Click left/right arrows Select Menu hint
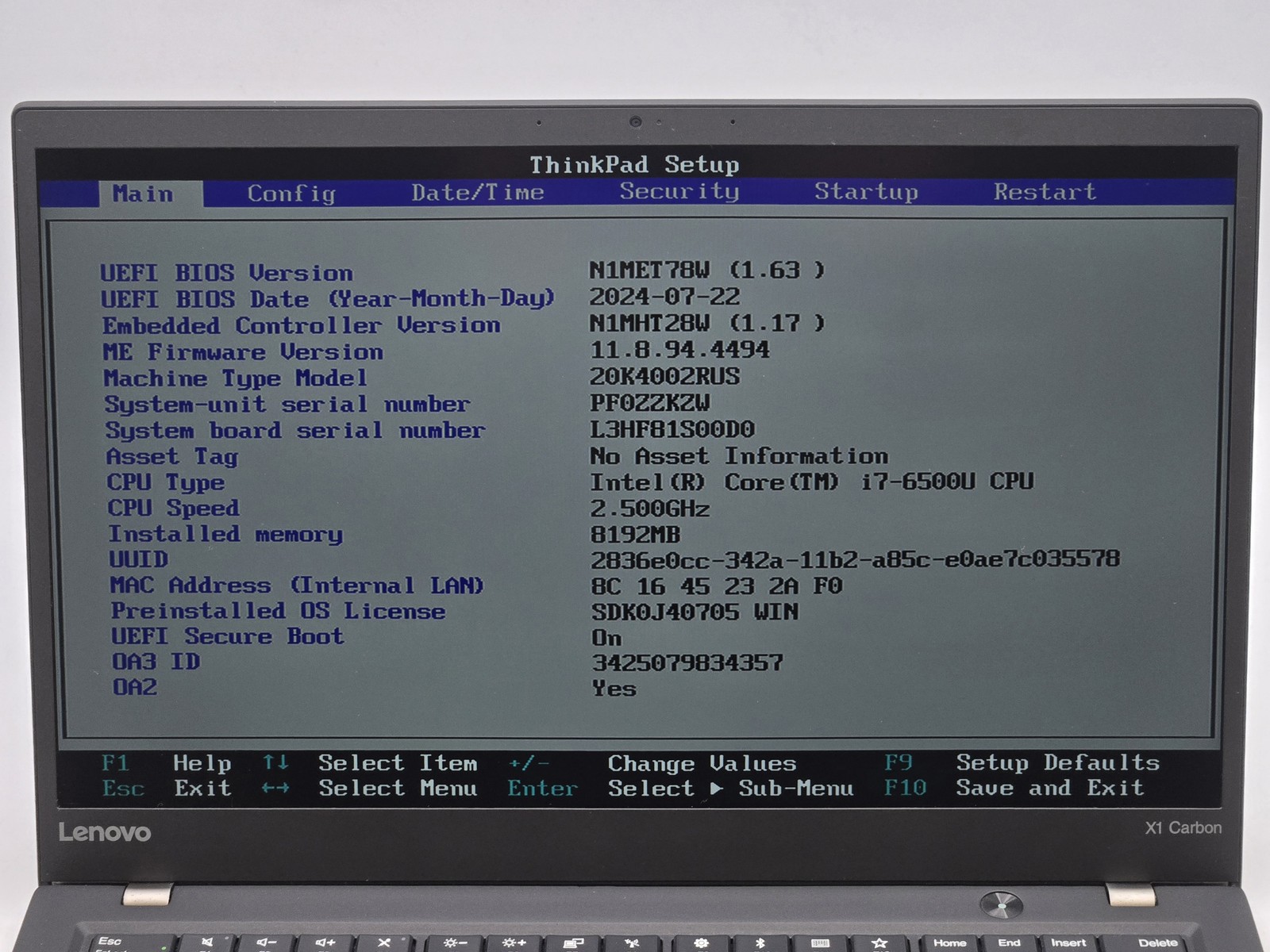Image resolution: width=1270 pixels, height=952 pixels. point(370,789)
